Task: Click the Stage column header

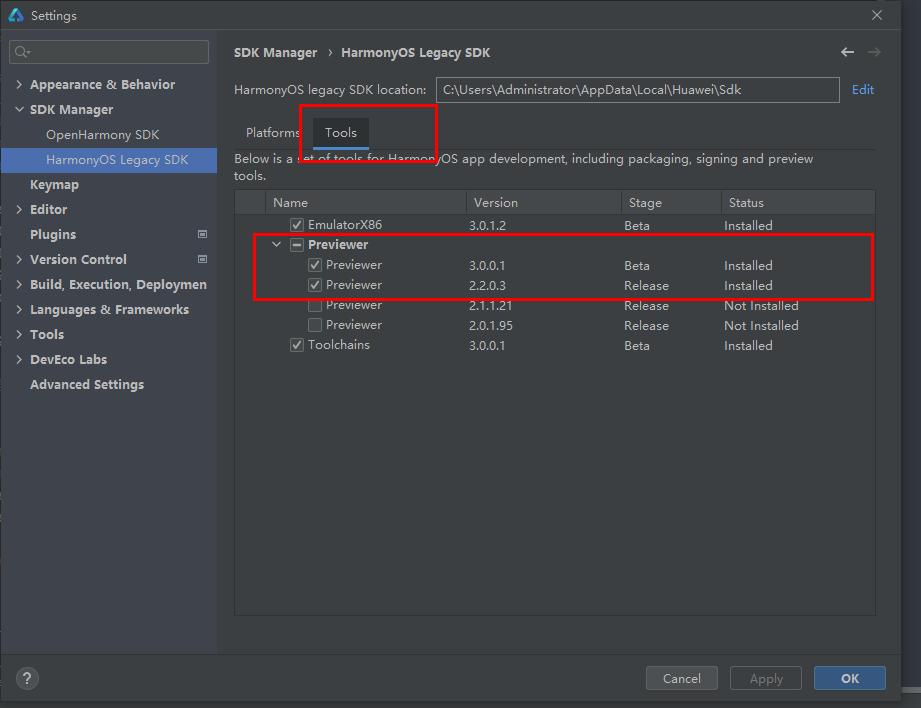Action: point(671,202)
